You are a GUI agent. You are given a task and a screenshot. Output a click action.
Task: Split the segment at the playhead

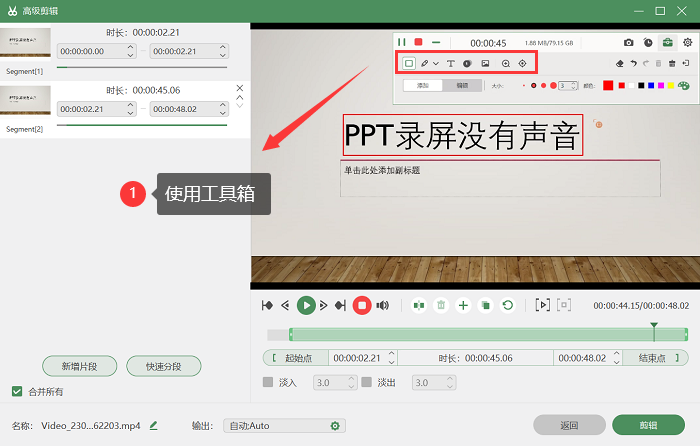tap(419, 305)
